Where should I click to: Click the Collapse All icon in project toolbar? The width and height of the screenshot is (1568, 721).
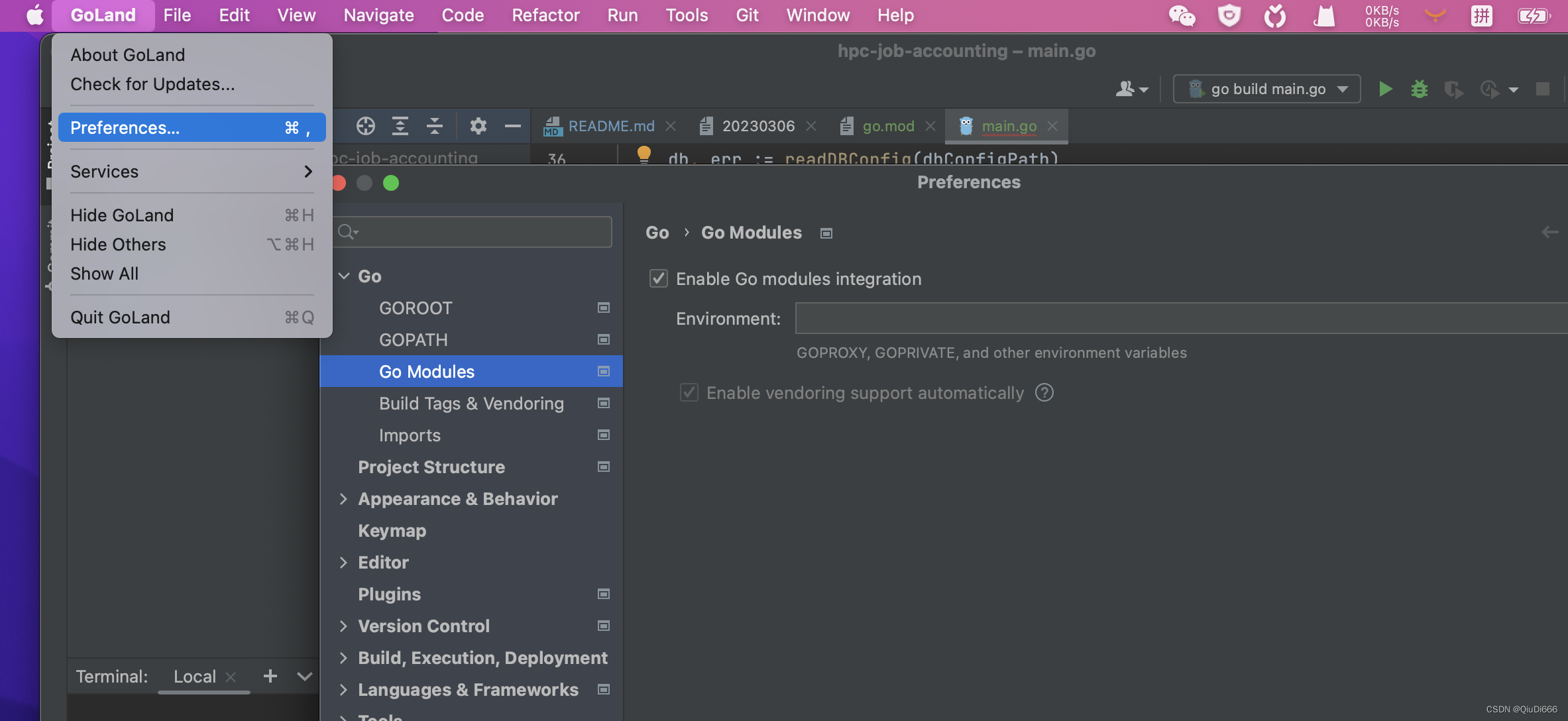pos(434,126)
